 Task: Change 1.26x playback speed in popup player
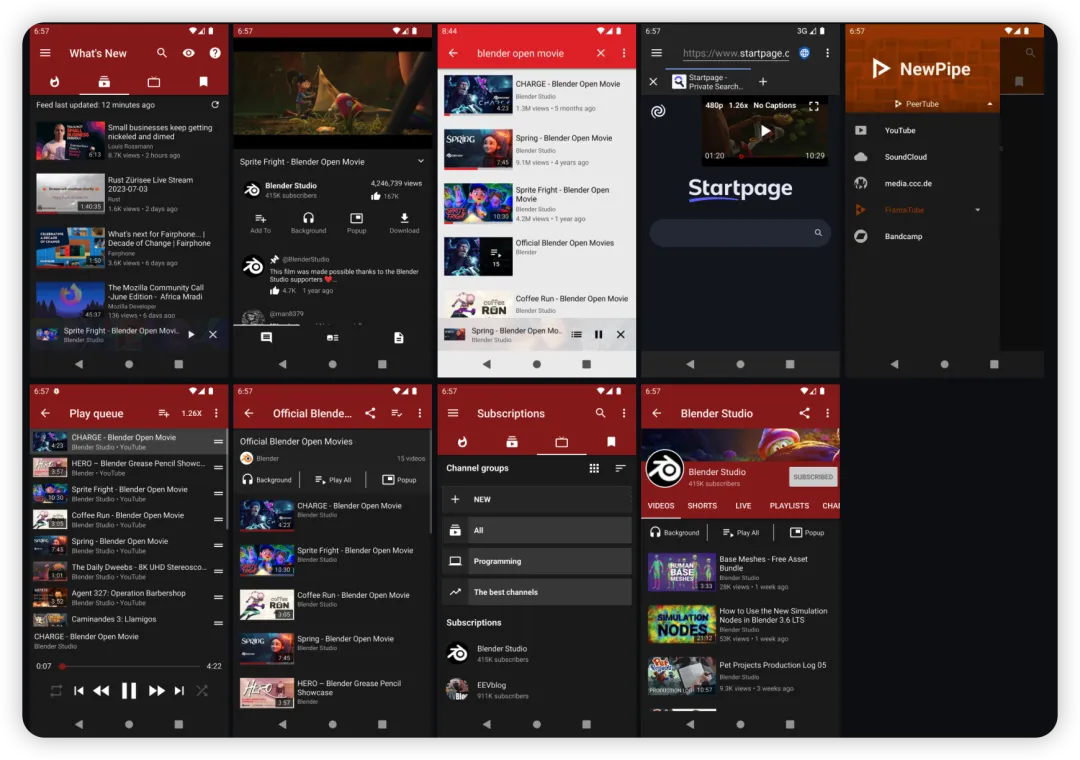pos(738,105)
